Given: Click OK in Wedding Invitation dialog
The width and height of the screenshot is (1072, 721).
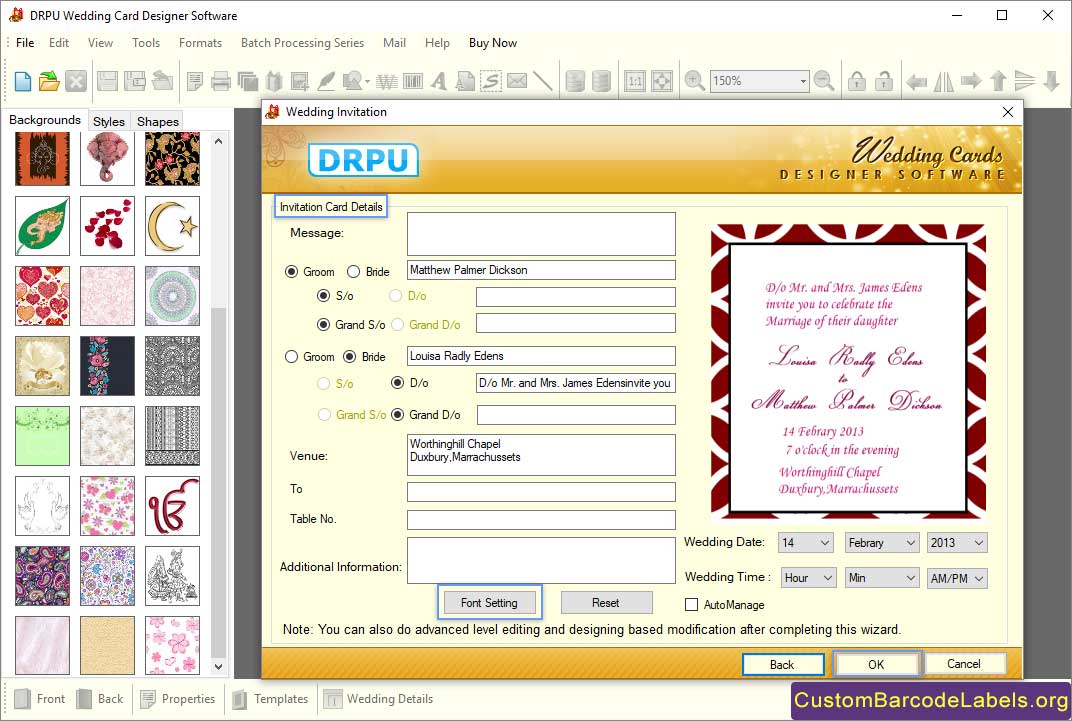Looking at the screenshot, I should pos(876,664).
